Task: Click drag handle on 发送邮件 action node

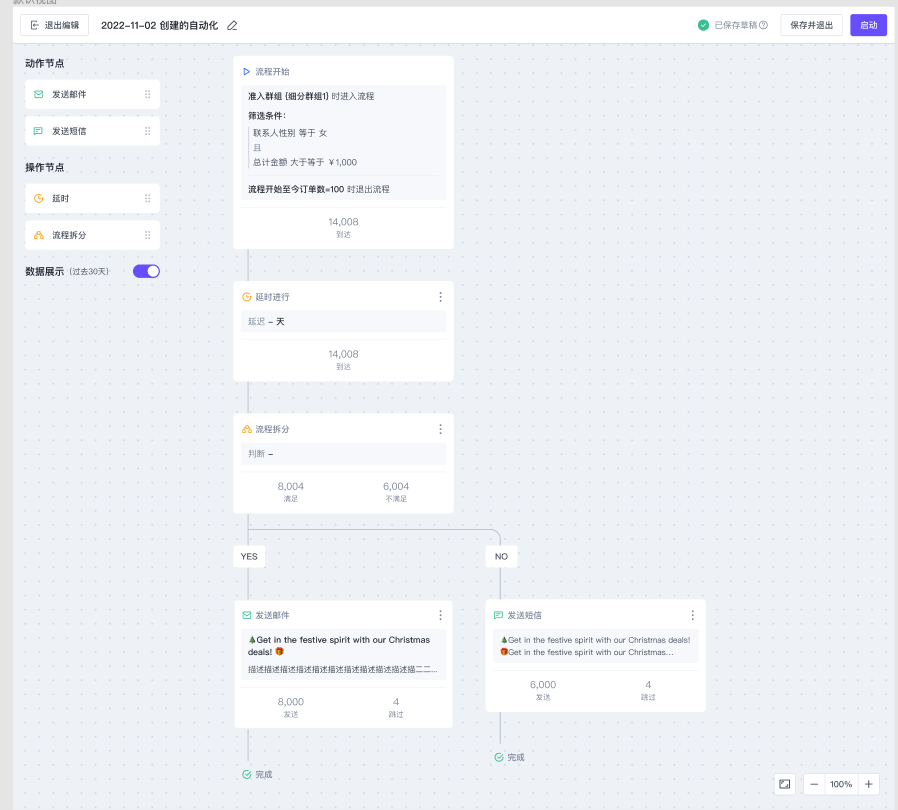Action: tap(148, 95)
